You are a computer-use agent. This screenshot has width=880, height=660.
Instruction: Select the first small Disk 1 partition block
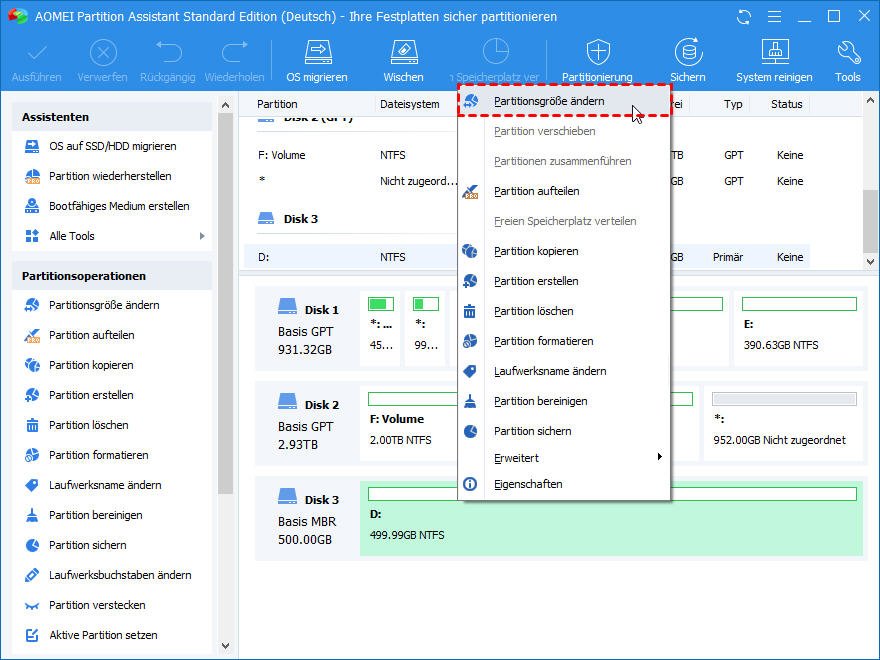click(381, 329)
